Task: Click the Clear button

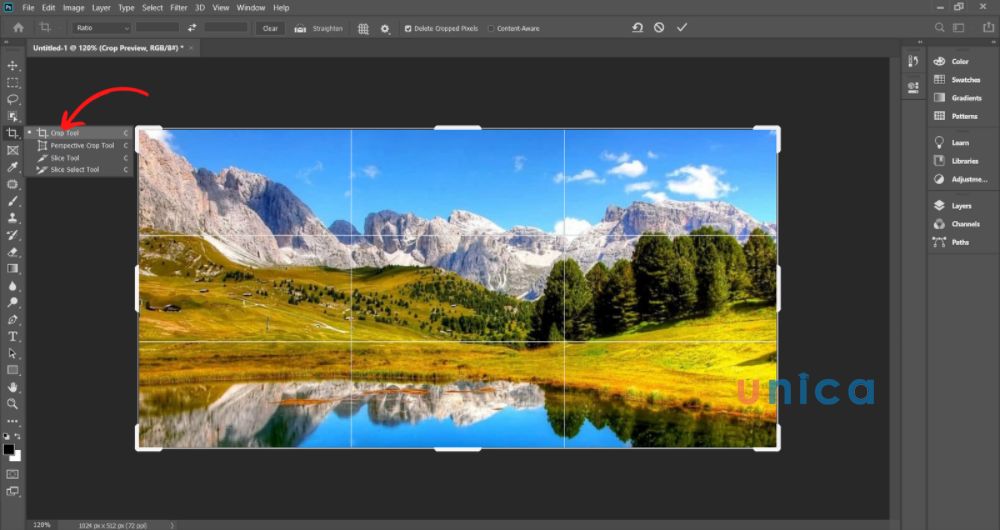Action: click(270, 28)
